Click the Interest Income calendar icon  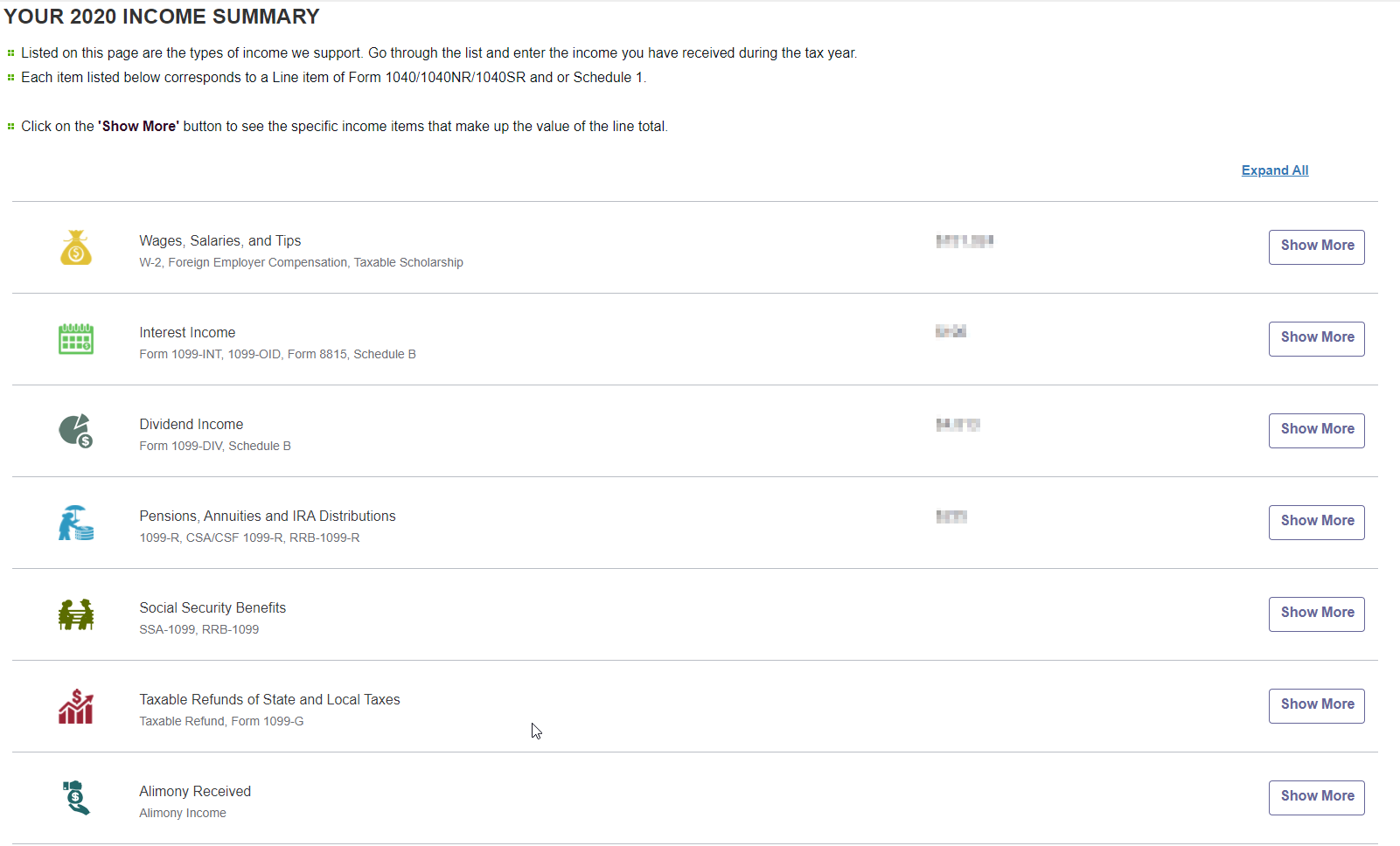76,339
